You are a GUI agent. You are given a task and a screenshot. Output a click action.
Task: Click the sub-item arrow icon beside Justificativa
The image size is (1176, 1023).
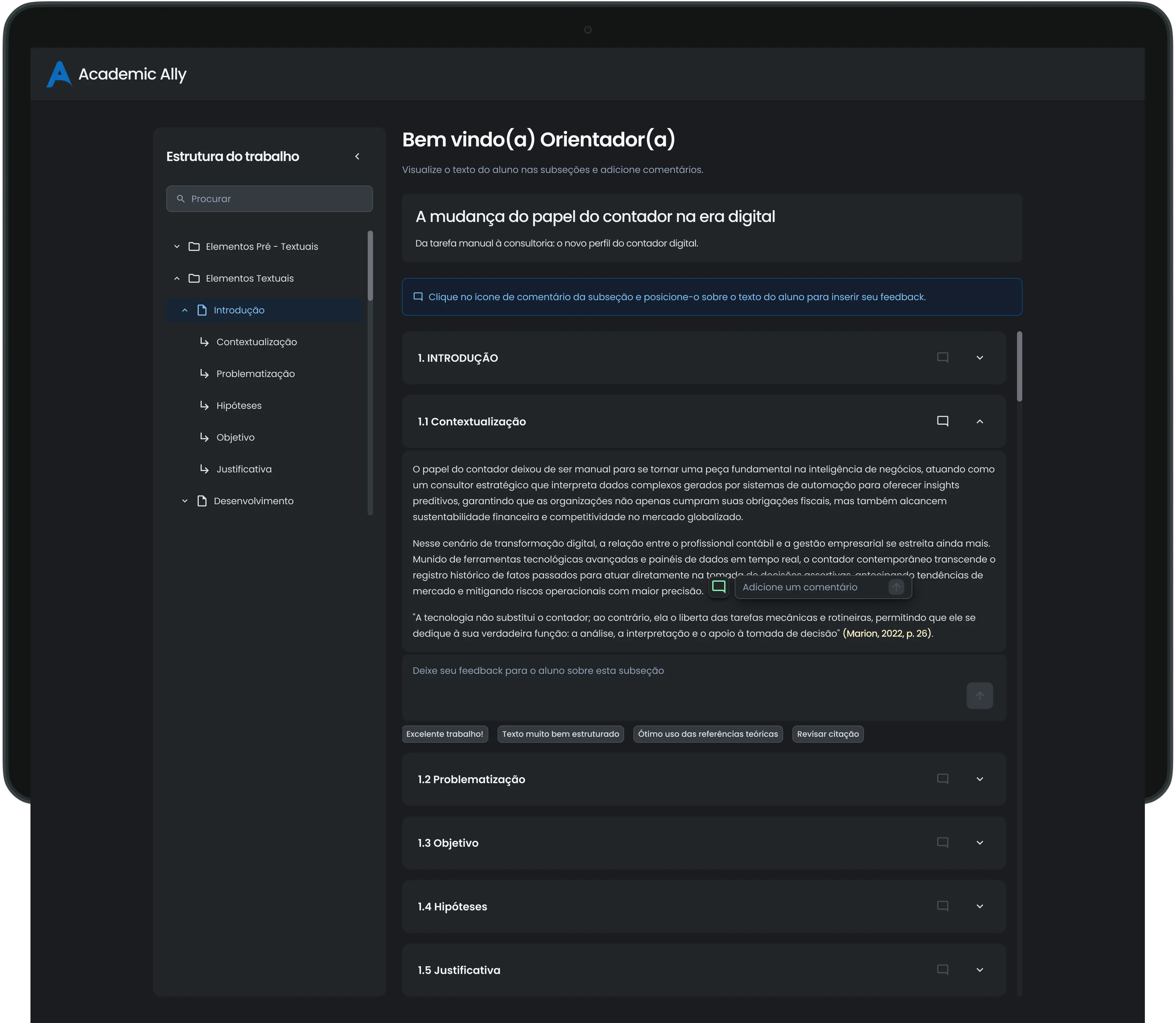204,469
